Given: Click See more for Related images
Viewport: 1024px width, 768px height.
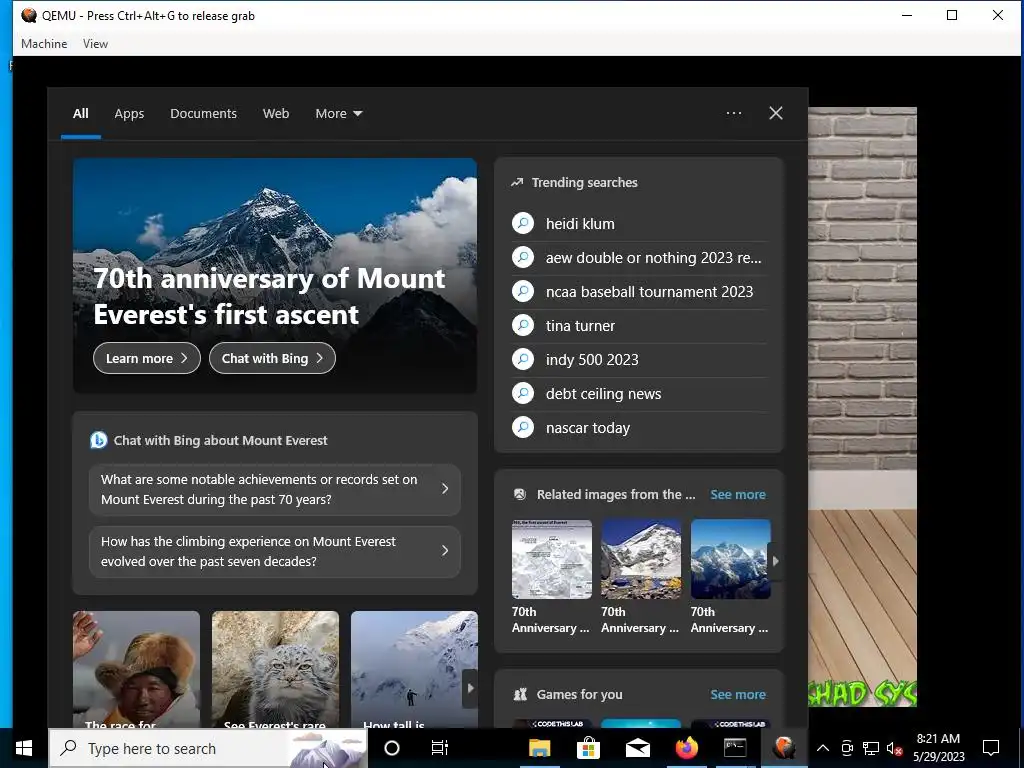Looking at the screenshot, I should pyautogui.click(x=738, y=494).
